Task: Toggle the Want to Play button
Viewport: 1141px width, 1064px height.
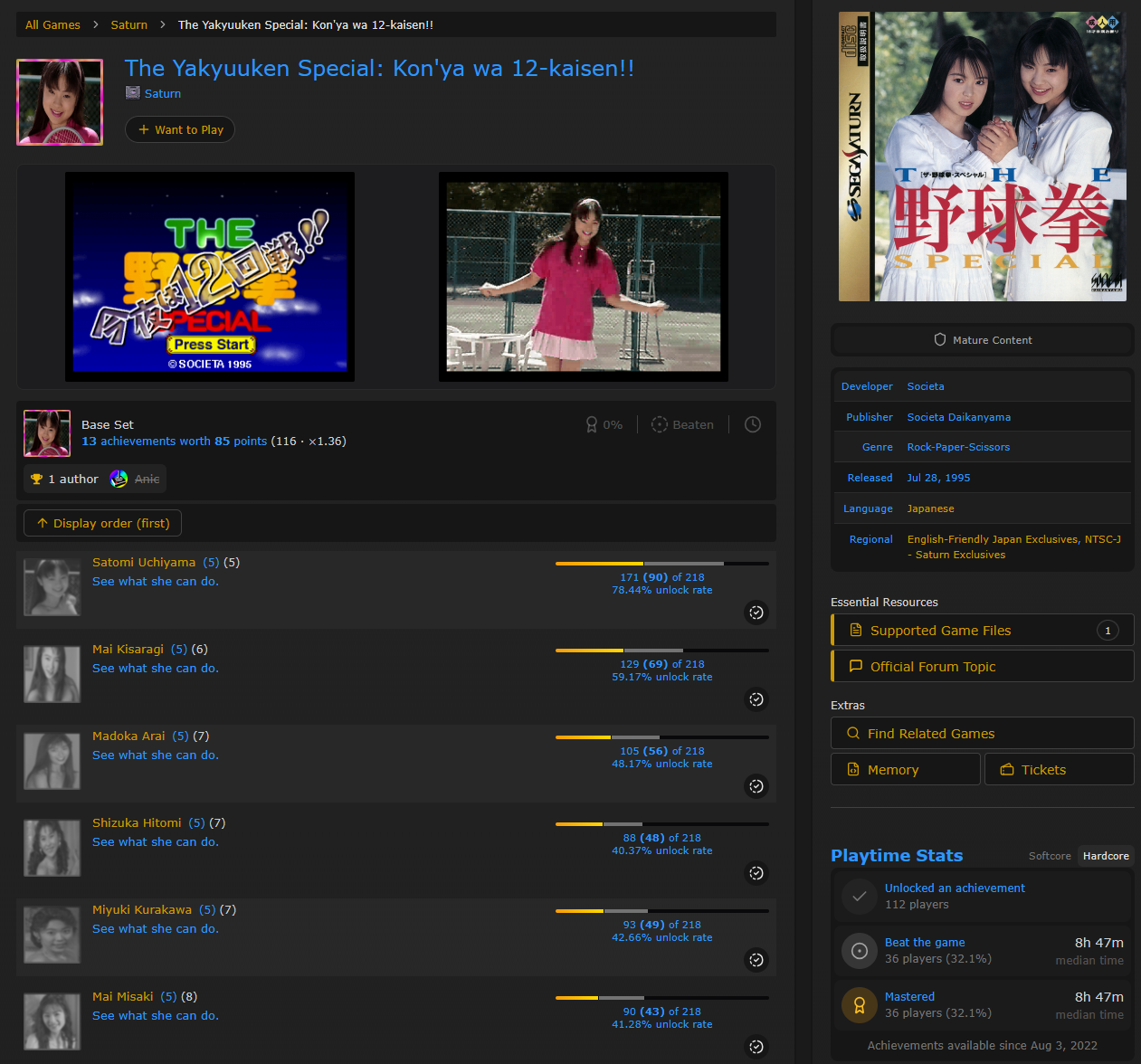Action: (x=180, y=129)
